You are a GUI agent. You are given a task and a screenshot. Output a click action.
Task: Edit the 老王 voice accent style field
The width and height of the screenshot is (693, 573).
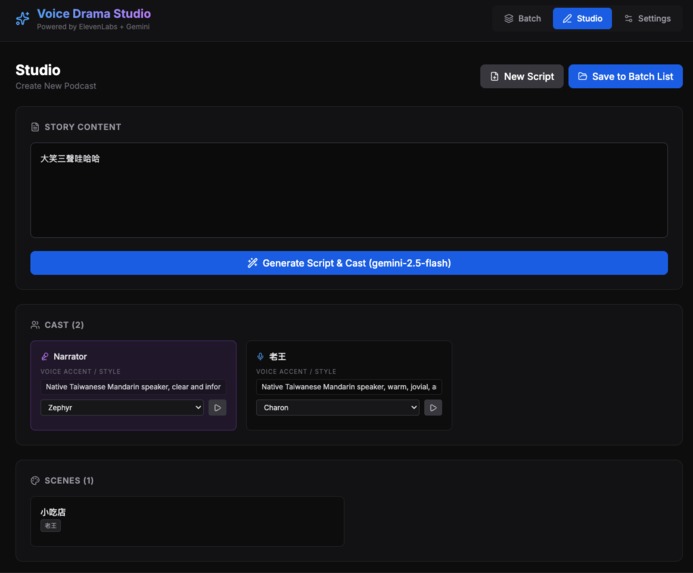point(349,387)
